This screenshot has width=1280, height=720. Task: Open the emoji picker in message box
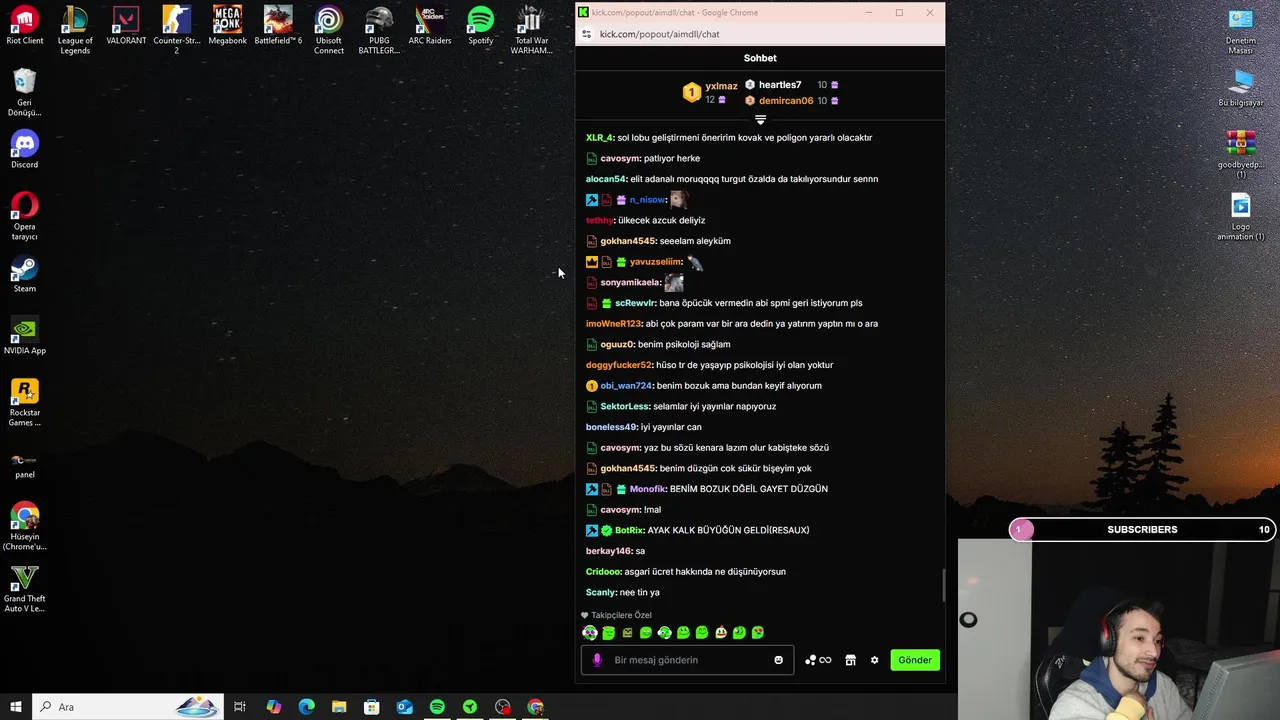778,660
